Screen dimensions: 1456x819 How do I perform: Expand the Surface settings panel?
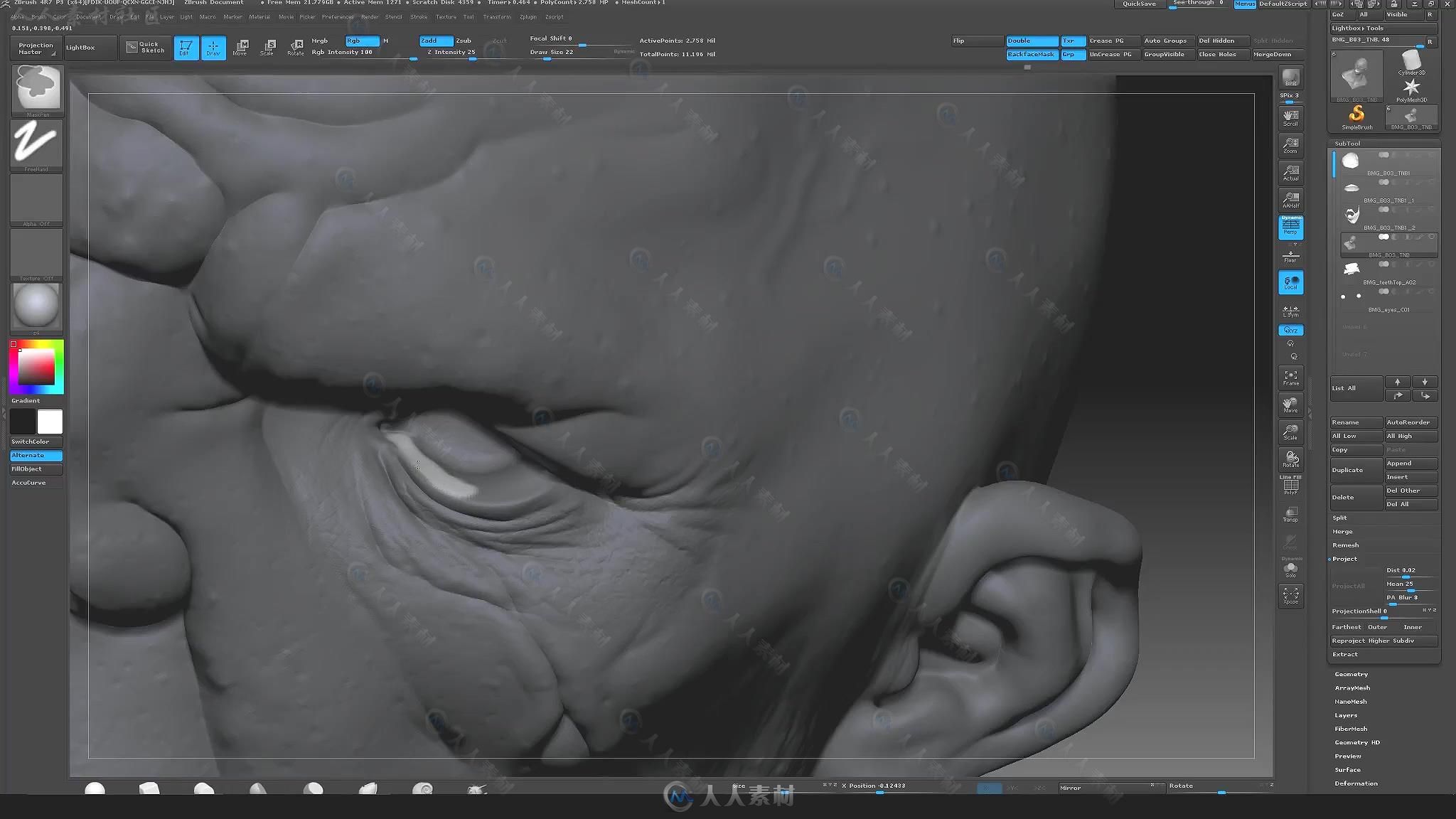click(x=1347, y=770)
